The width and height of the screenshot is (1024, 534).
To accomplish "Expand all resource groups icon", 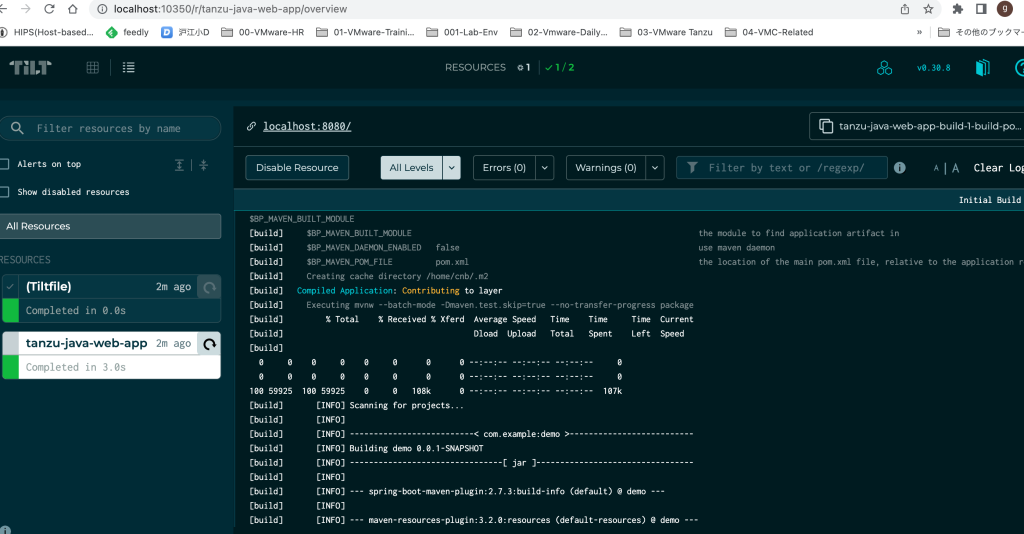I will (x=180, y=164).
